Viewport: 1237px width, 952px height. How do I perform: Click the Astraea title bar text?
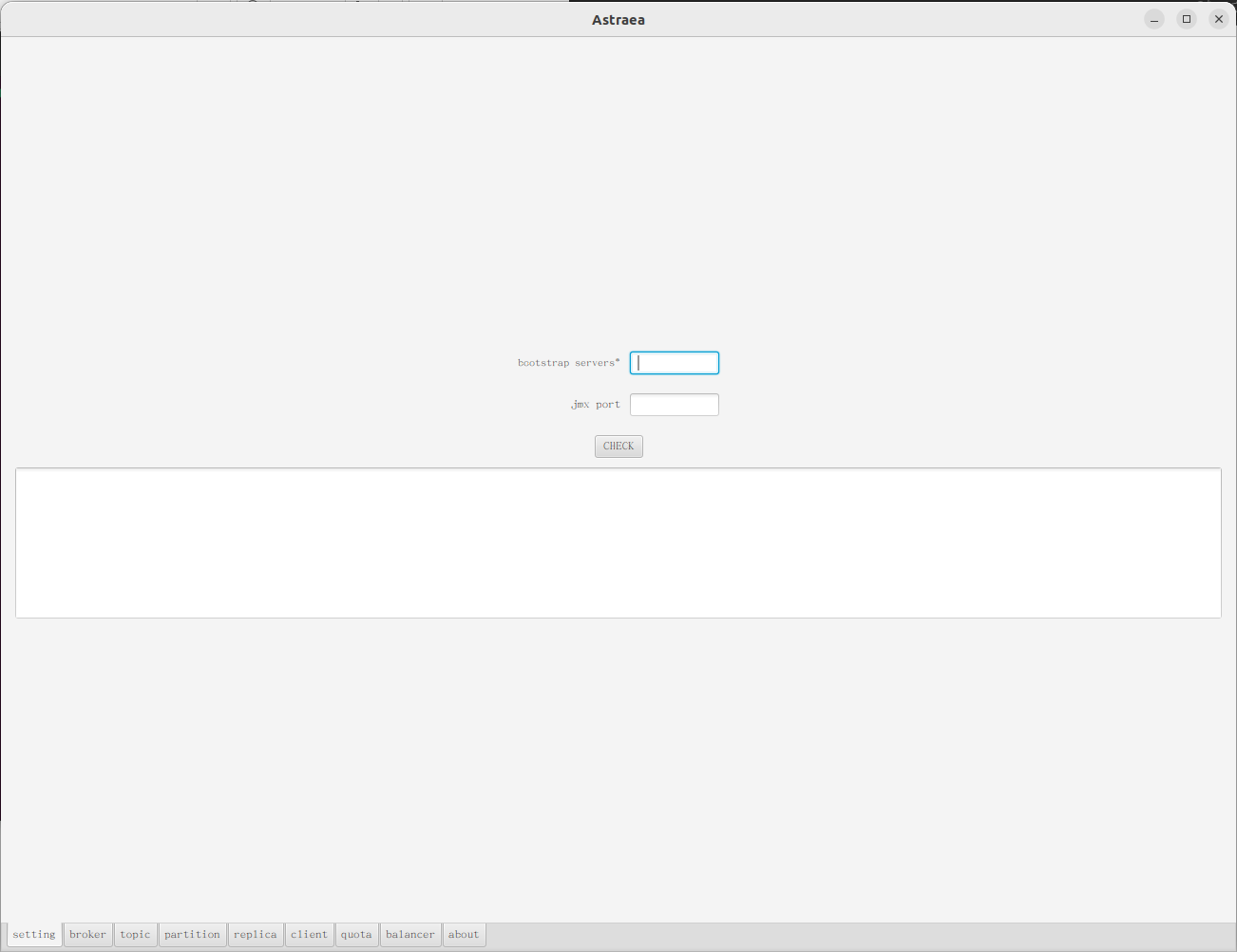point(618,19)
